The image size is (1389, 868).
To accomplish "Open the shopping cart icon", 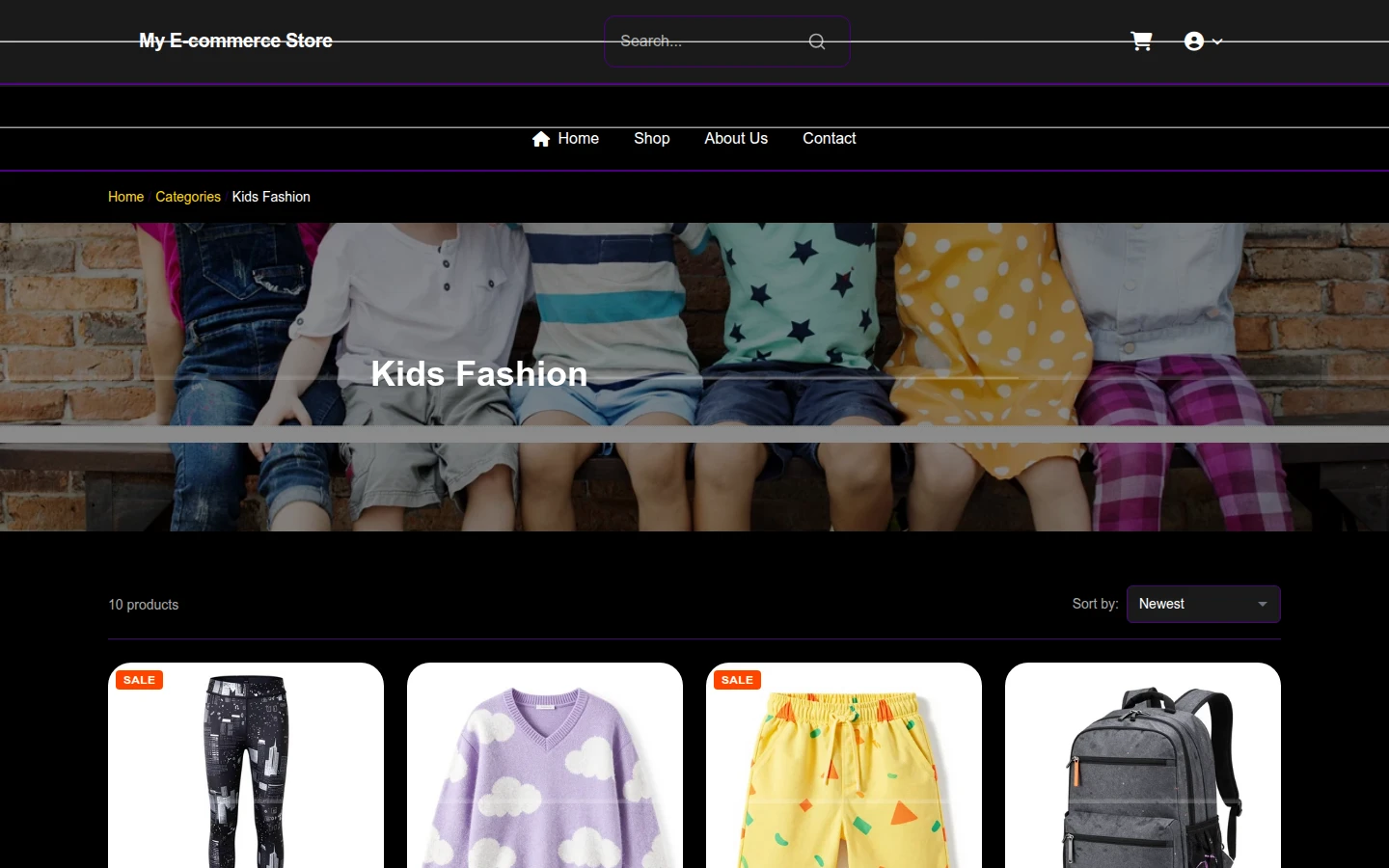I will 1141,41.
